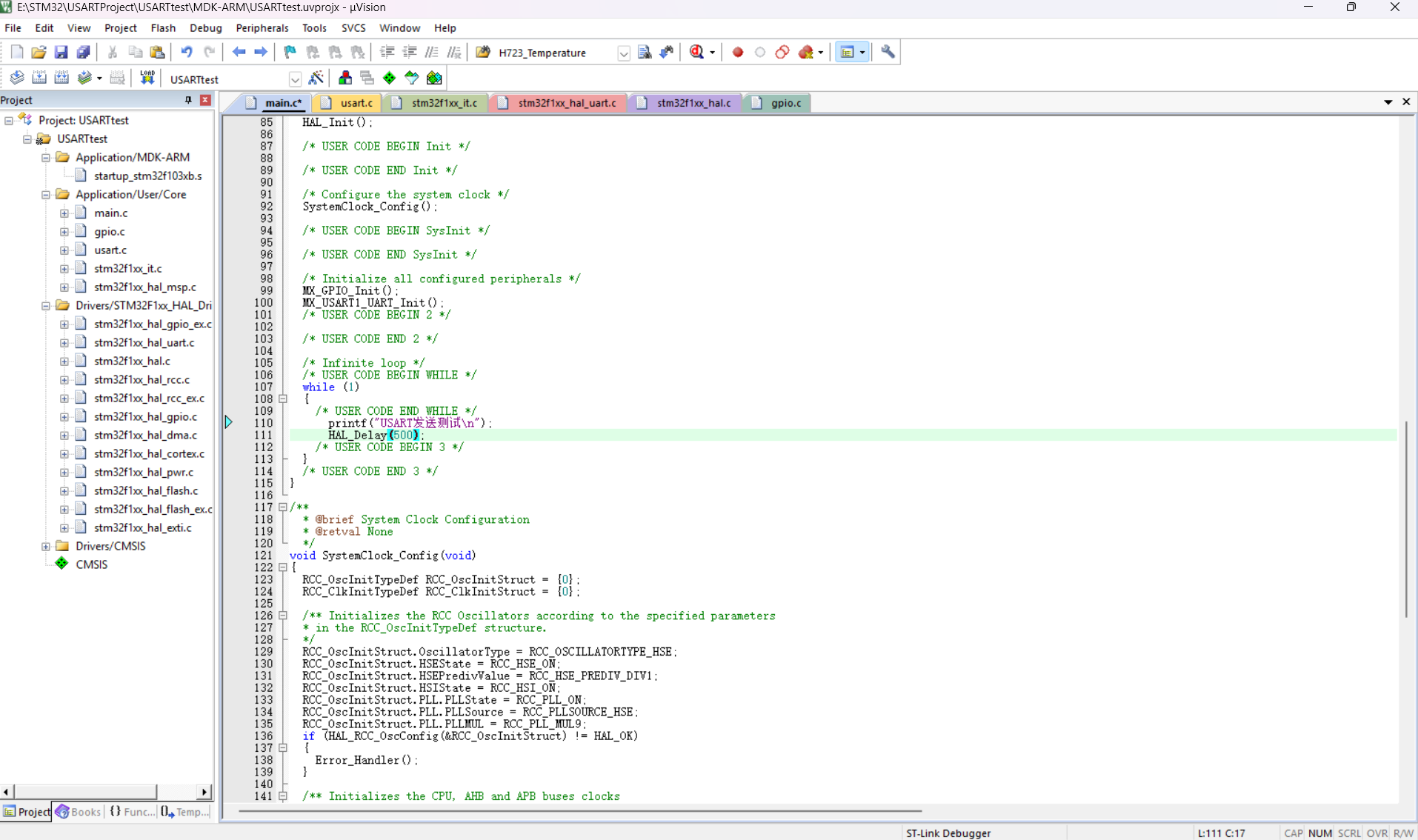
Task: Collapse the Application/User/Core folder
Action: (x=46, y=194)
